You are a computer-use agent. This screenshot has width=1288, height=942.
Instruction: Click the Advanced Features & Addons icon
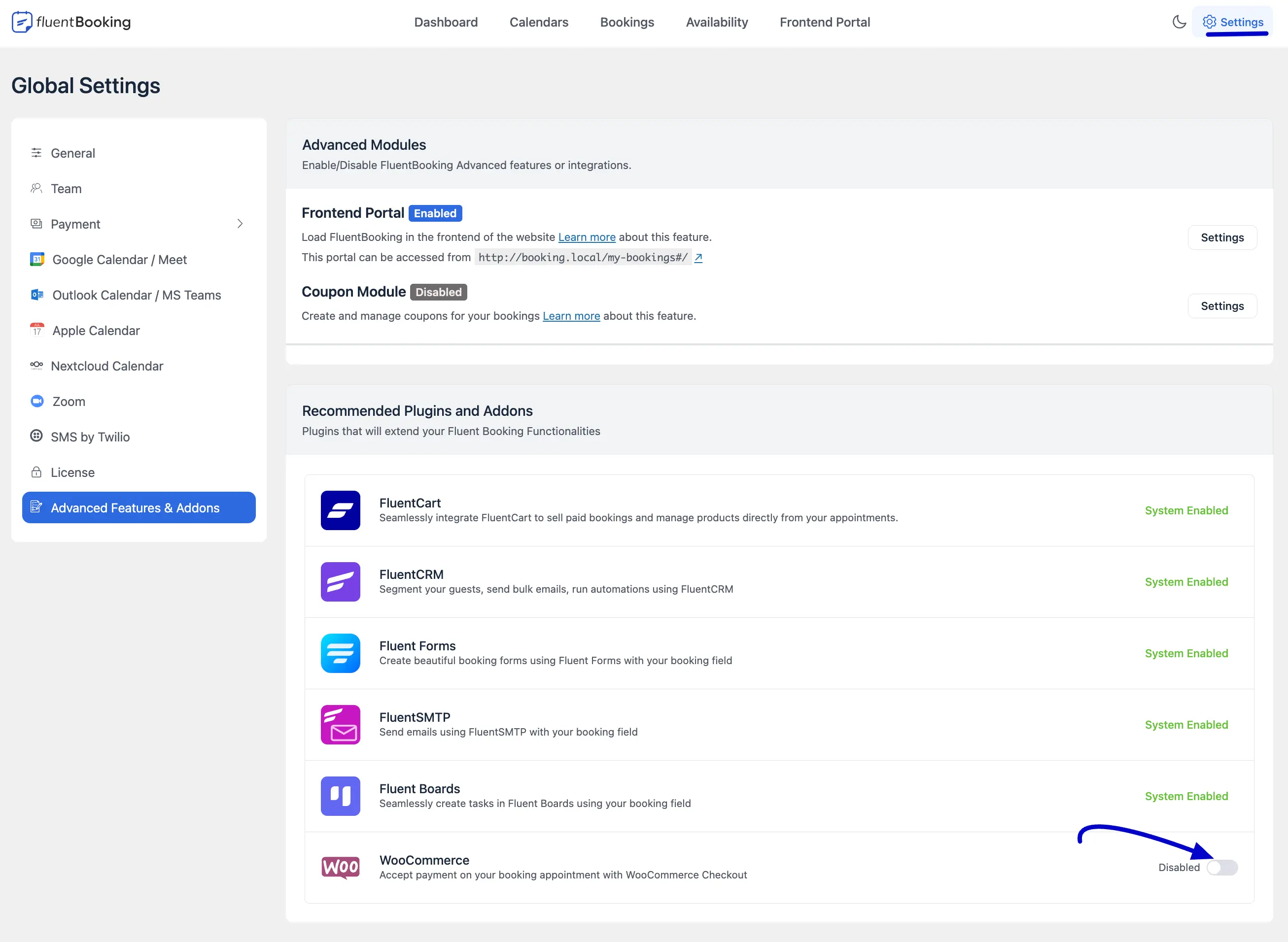[x=36, y=507]
